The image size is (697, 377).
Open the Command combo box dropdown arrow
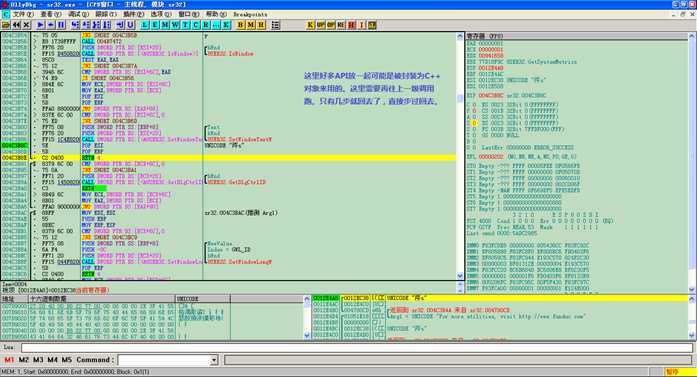tap(214, 360)
